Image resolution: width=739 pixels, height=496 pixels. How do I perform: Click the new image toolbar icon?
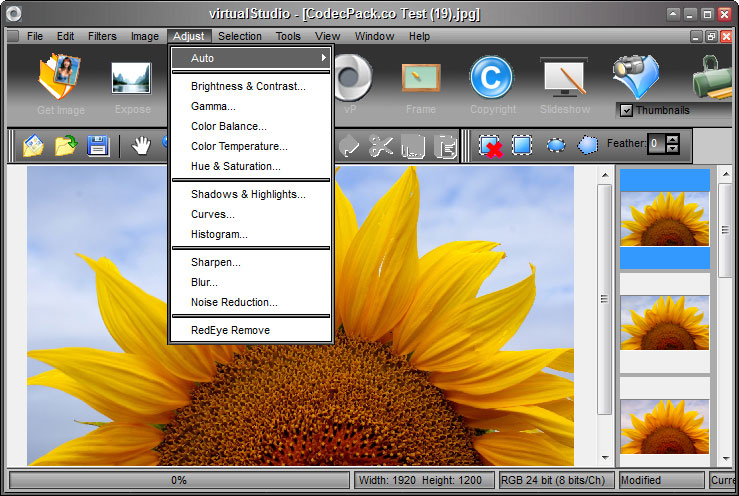[x=33, y=146]
